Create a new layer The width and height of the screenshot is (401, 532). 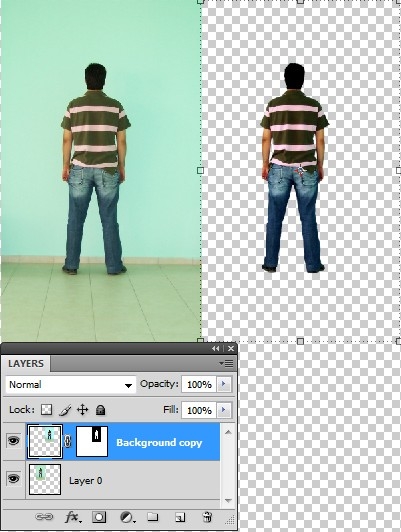180,517
